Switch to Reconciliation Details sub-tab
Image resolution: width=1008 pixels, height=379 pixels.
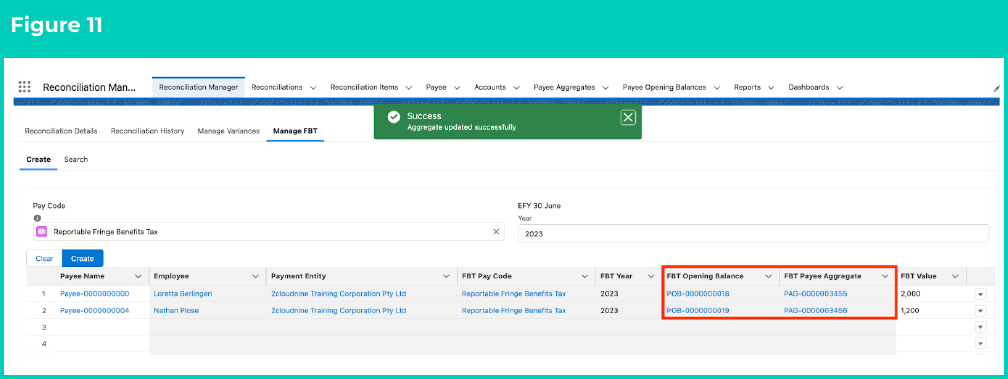[61, 131]
